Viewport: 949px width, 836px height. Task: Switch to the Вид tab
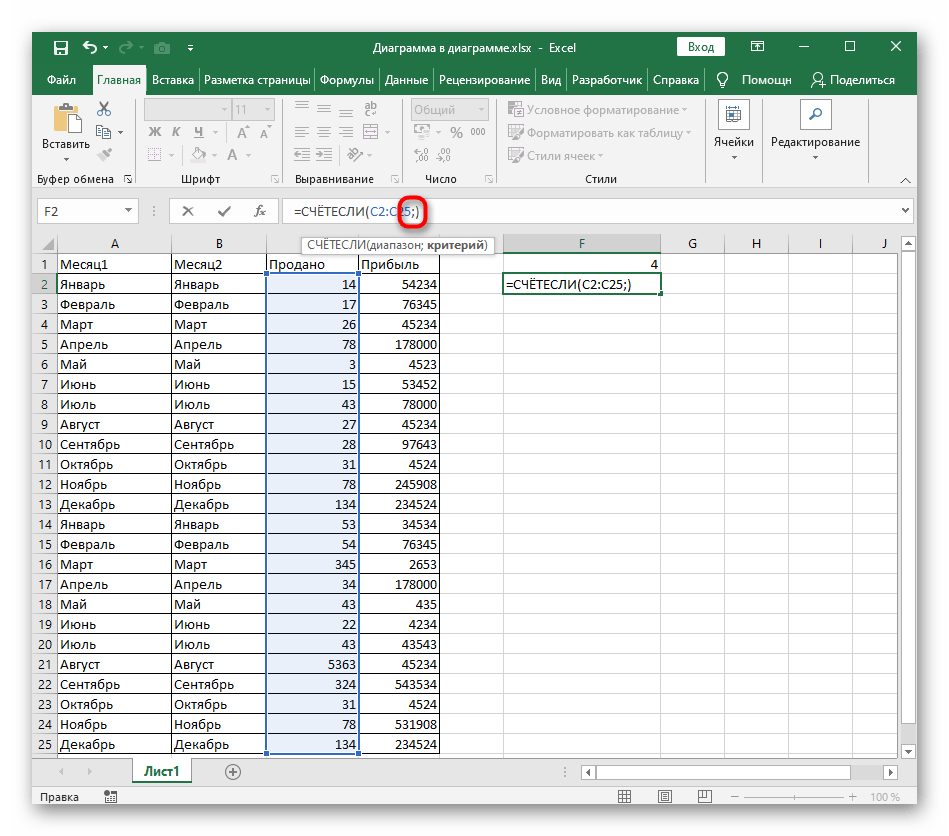pyautogui.click(x=551, y=80)
